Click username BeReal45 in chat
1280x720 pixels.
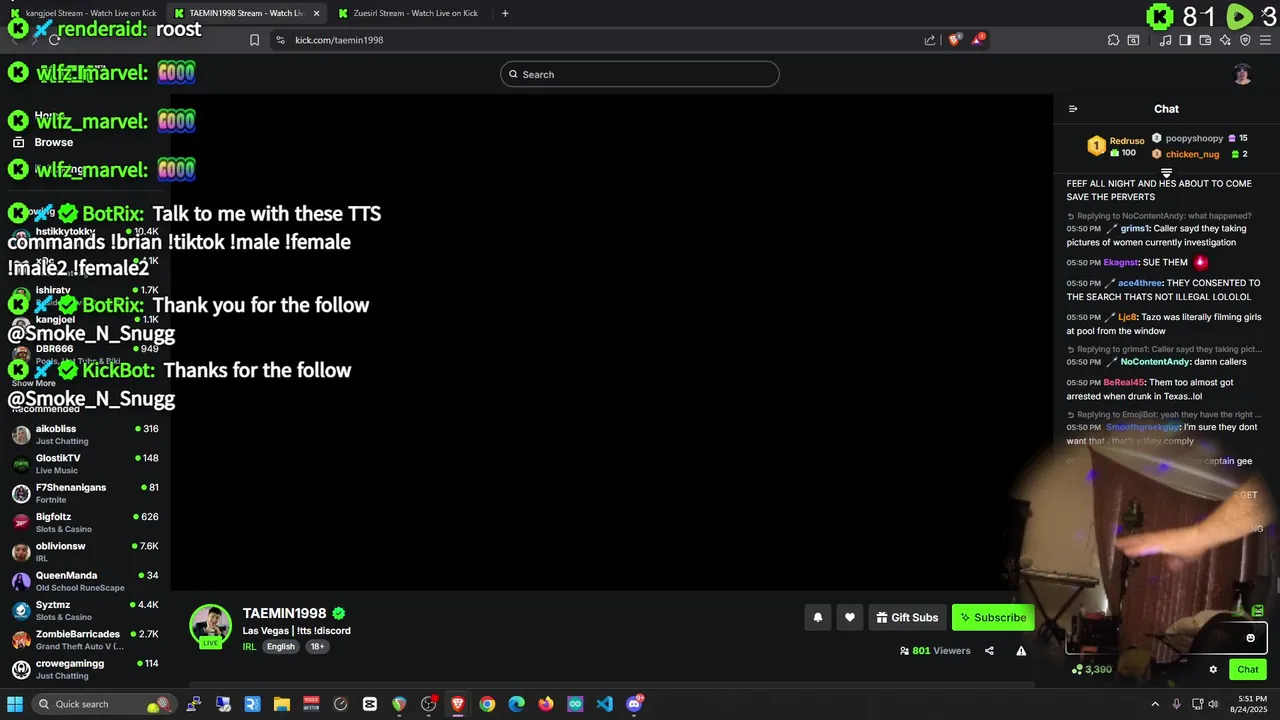[x=1123, y=382]
